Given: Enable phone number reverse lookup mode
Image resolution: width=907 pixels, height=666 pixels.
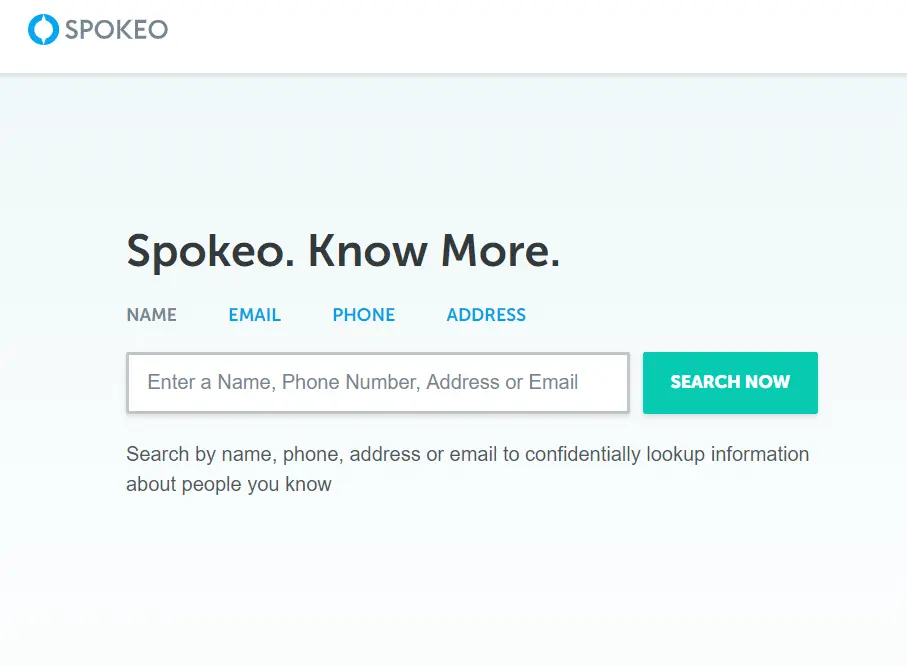Looking at the screenshot, I should pyautogui.click(x=363, y=315).
